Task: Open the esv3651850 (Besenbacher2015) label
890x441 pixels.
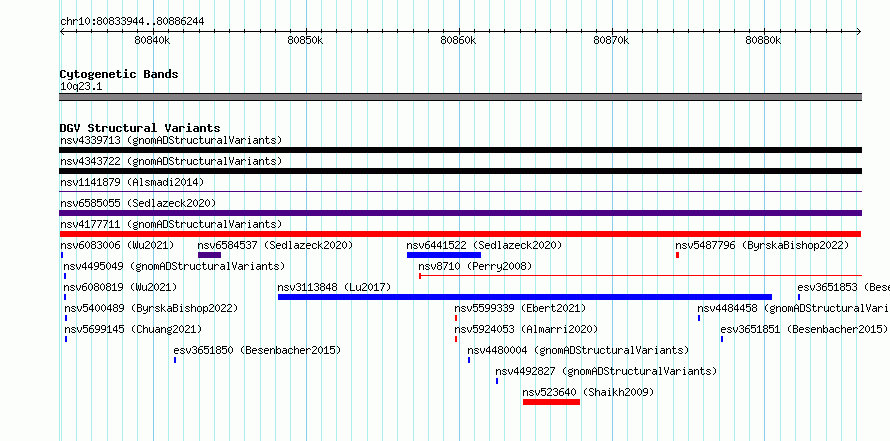Action: [x=257, y=350]
